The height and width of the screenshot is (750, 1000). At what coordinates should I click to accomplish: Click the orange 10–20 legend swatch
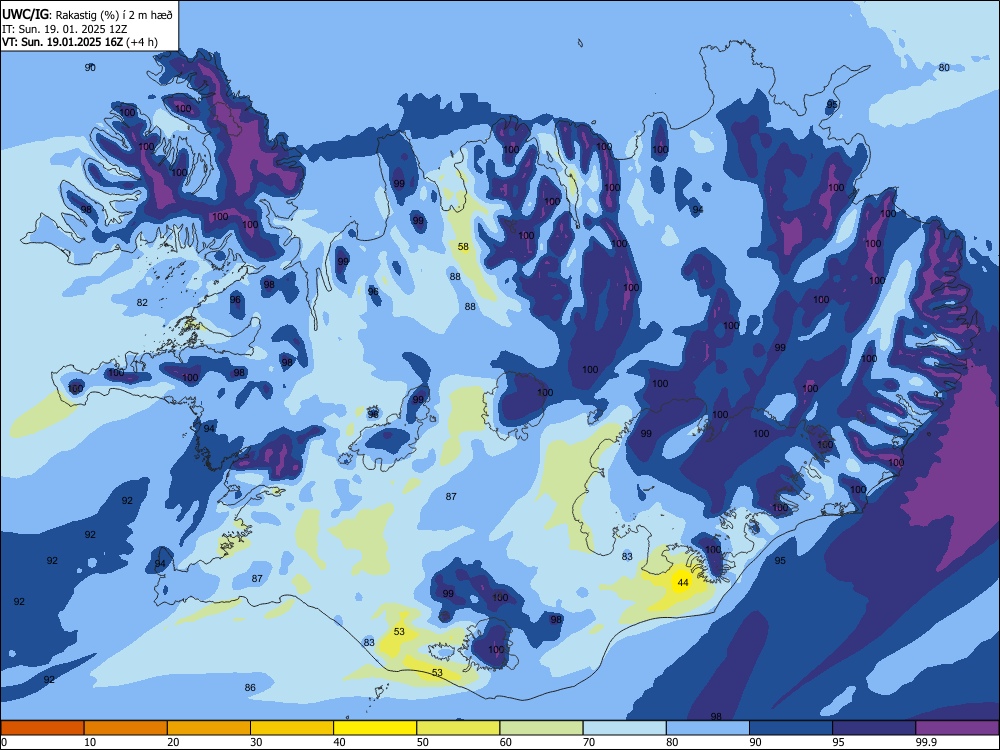(x=126, y=728)
